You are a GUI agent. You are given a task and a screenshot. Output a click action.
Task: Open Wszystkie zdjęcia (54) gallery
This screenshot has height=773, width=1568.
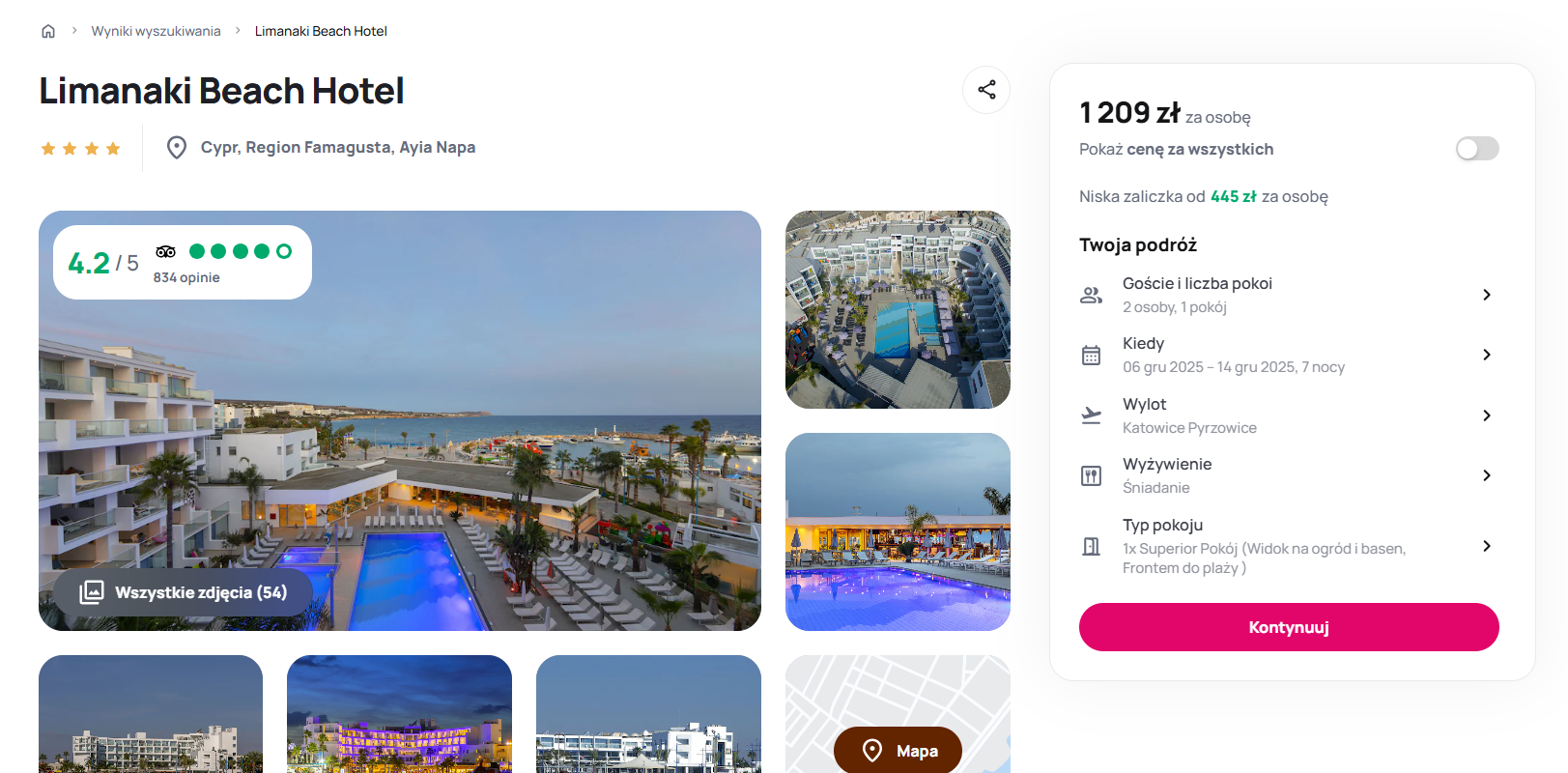coord(184,592)
